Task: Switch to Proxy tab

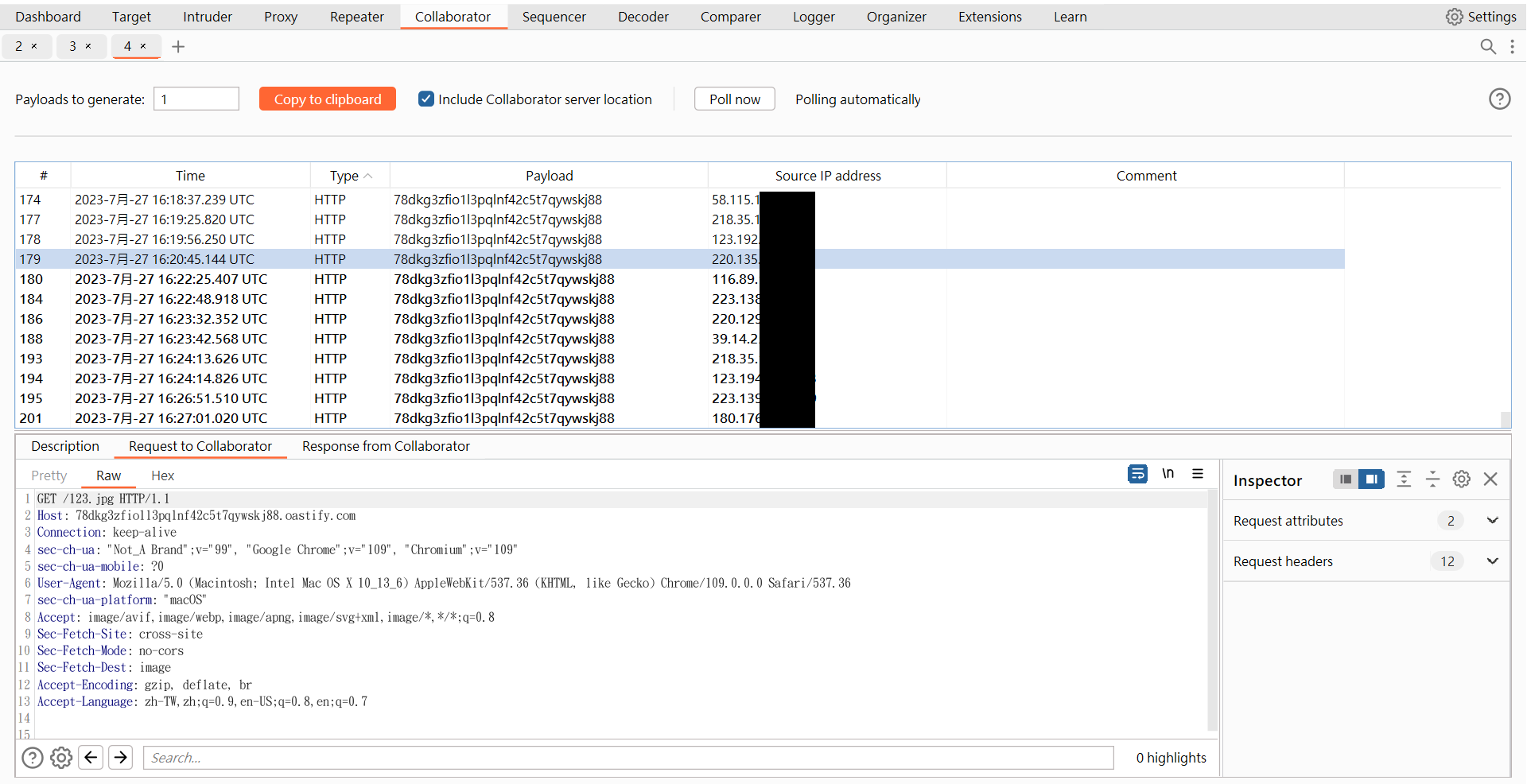Action: click(x=281, y=17)
